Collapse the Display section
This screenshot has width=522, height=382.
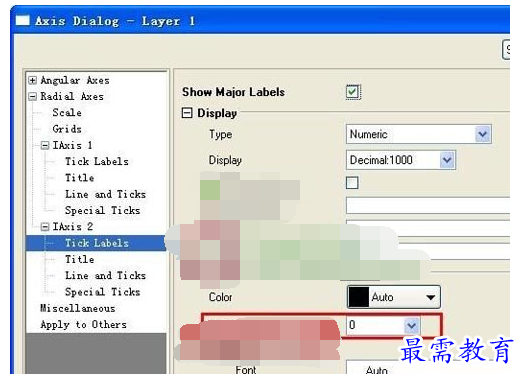coord(187,113)
